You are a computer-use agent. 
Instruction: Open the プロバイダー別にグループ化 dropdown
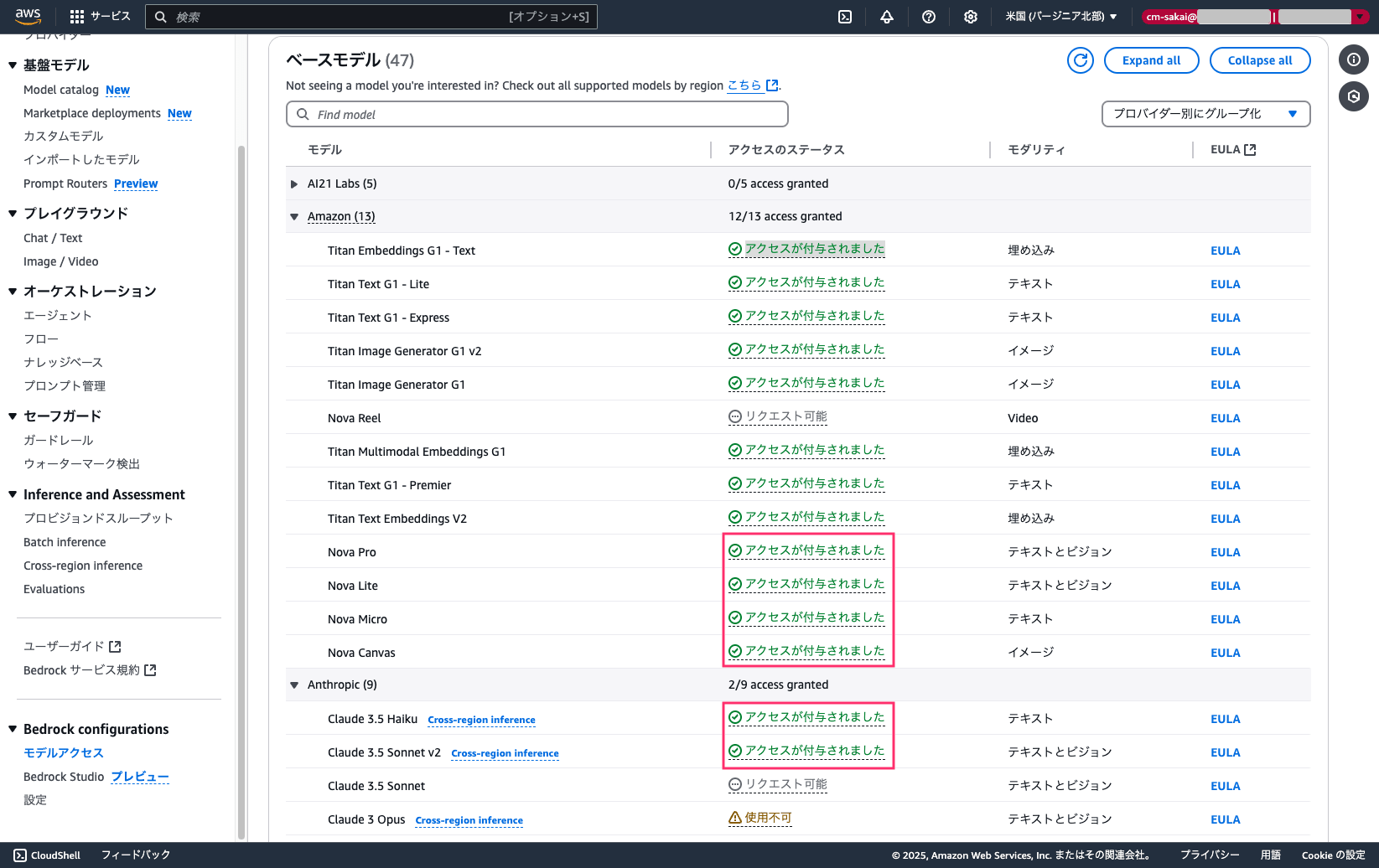coord(1205,114)
